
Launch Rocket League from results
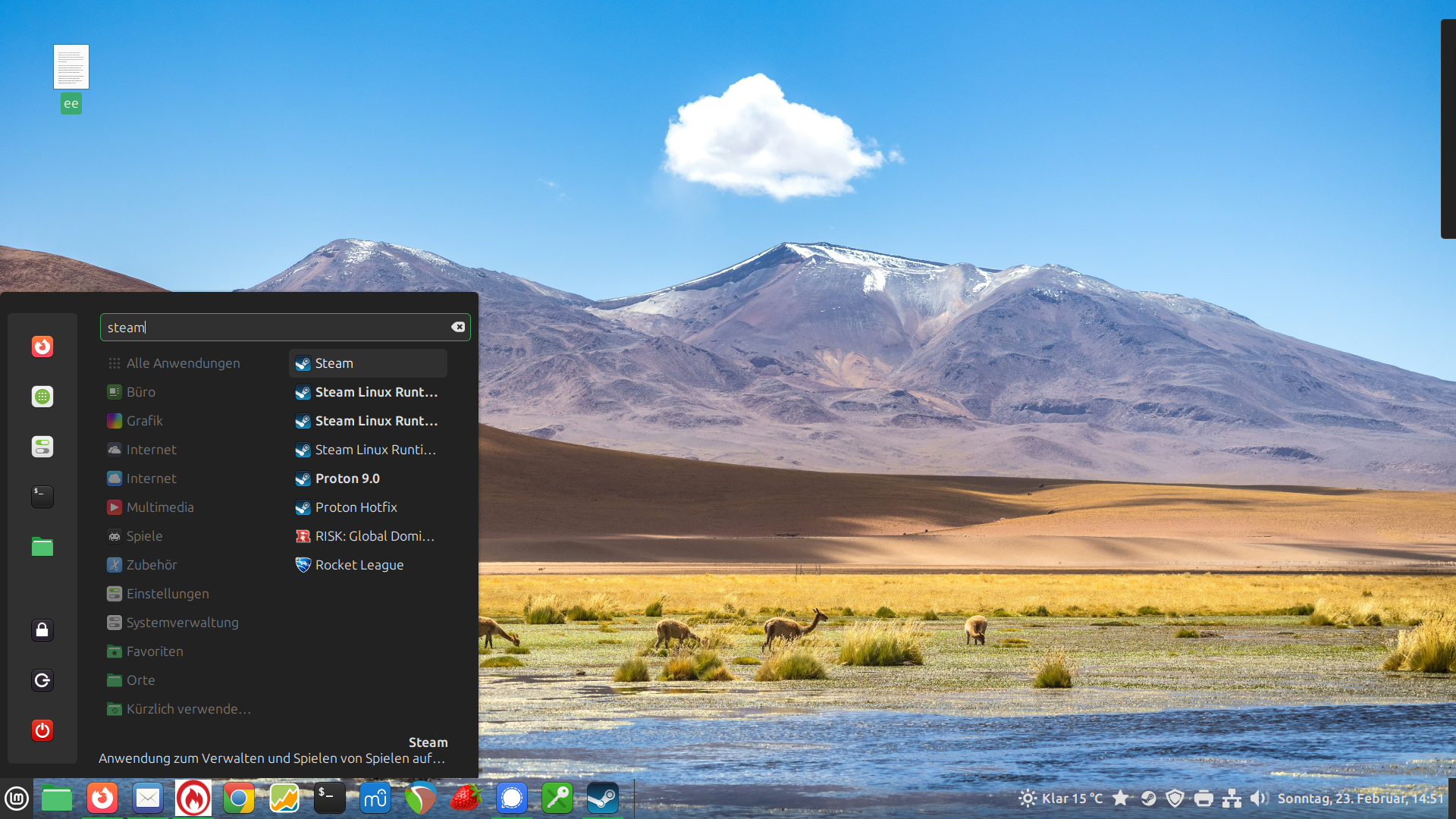[368, 565]
